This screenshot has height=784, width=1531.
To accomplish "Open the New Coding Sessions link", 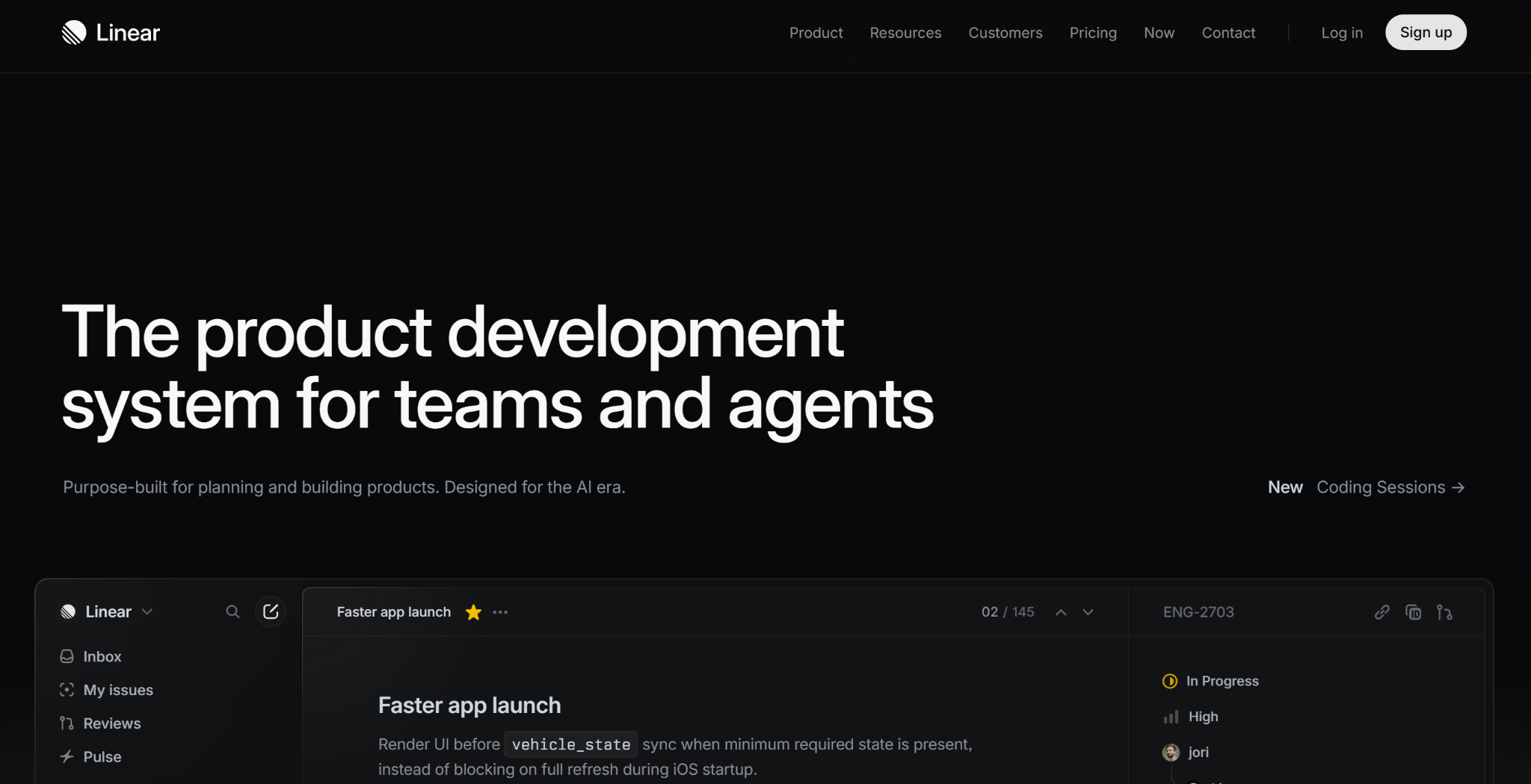I will (1367, 487).
